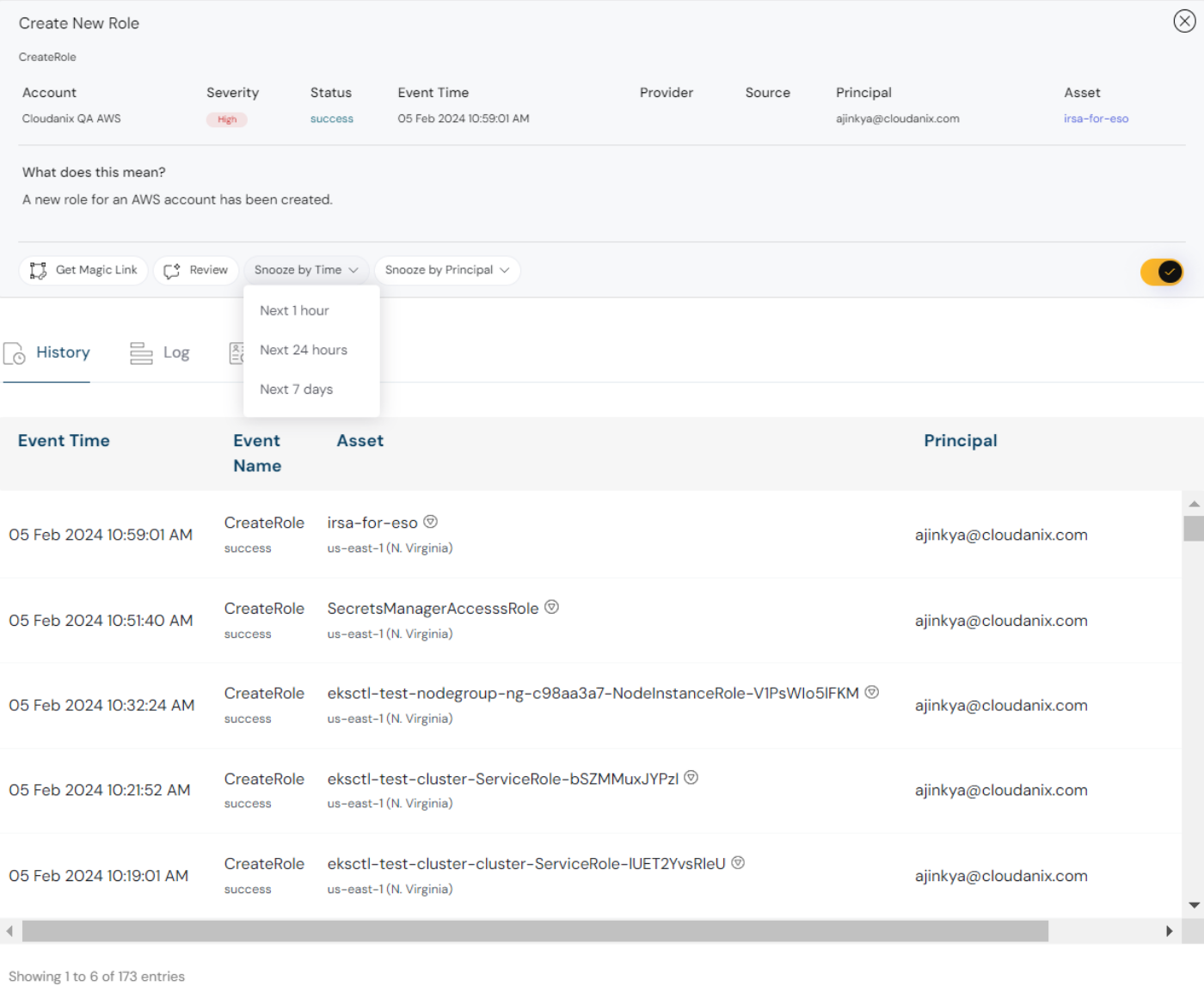Click the speech-bubble icon on Review button
The width and height of the screenshot is (1204, 986).
[x=174, y=271]
